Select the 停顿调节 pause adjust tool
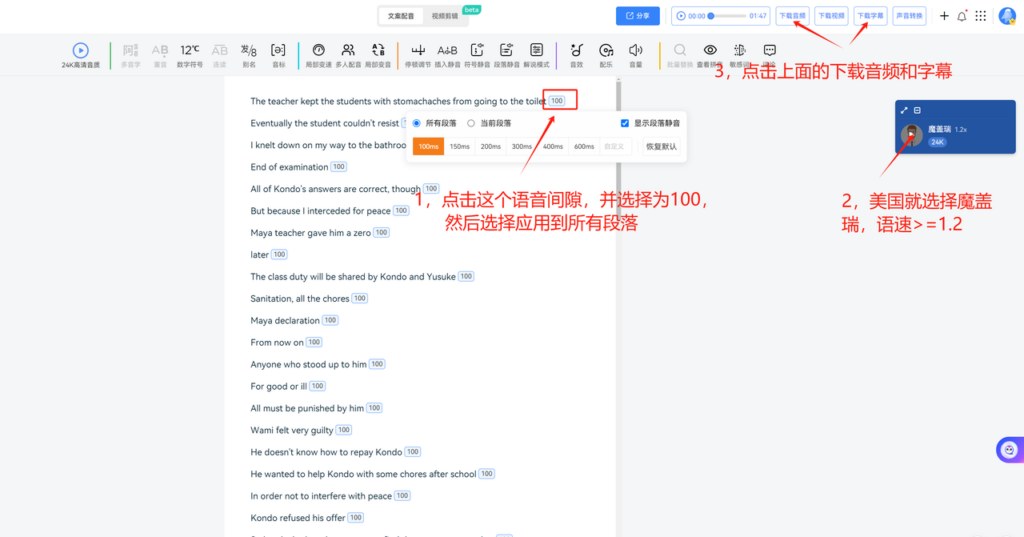This screenshot has height=537, width=1024. coord(418,55)
